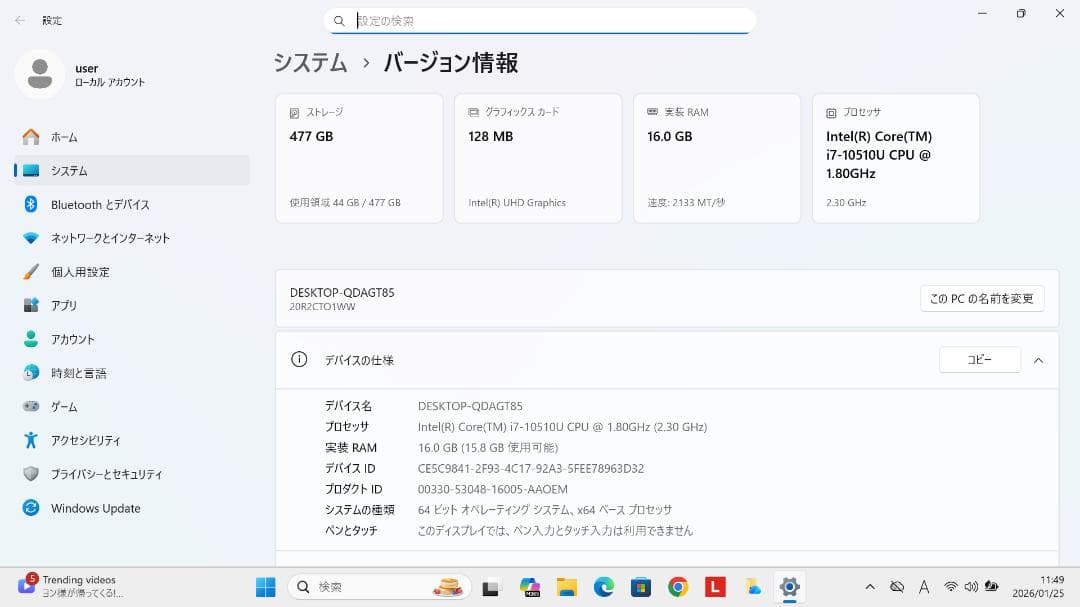Open Bluetooth とデバイス settings
The height and width of the screenshot is (607, 1080).
tap(99, 204)
